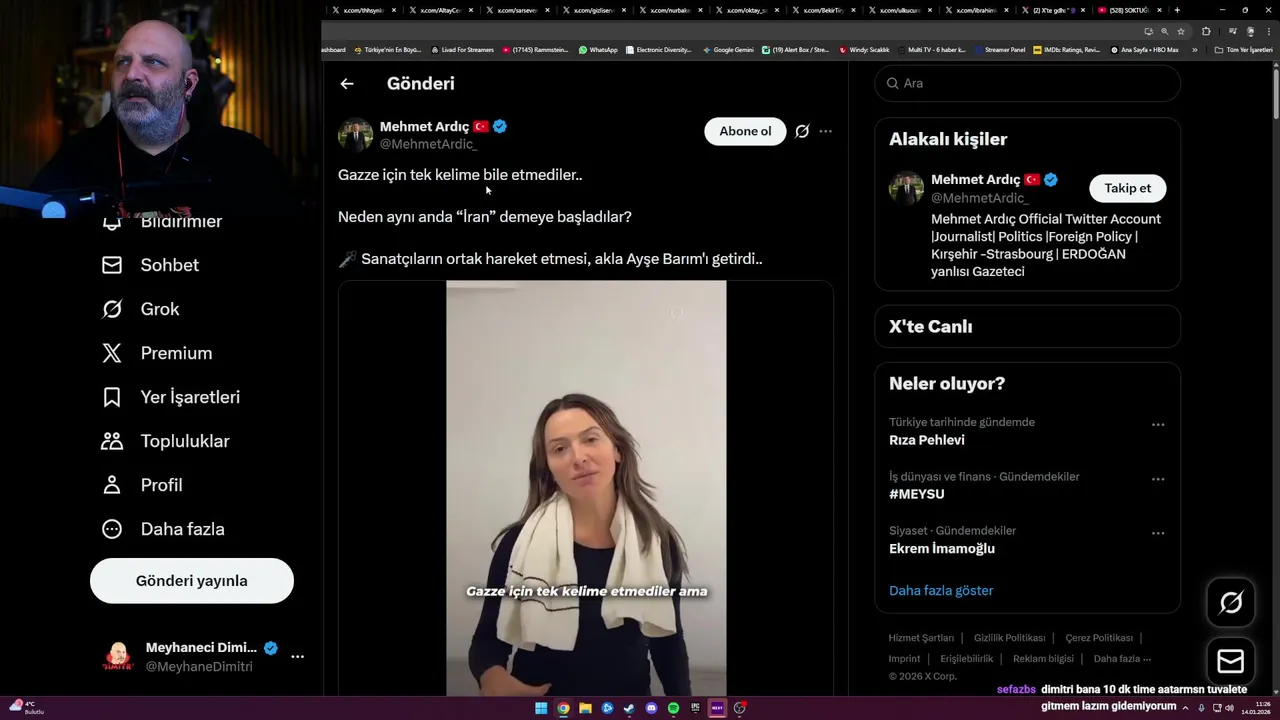Open Google Gemini bookmark
Viewport: 1280px width, 720px height.
(728, 49)
